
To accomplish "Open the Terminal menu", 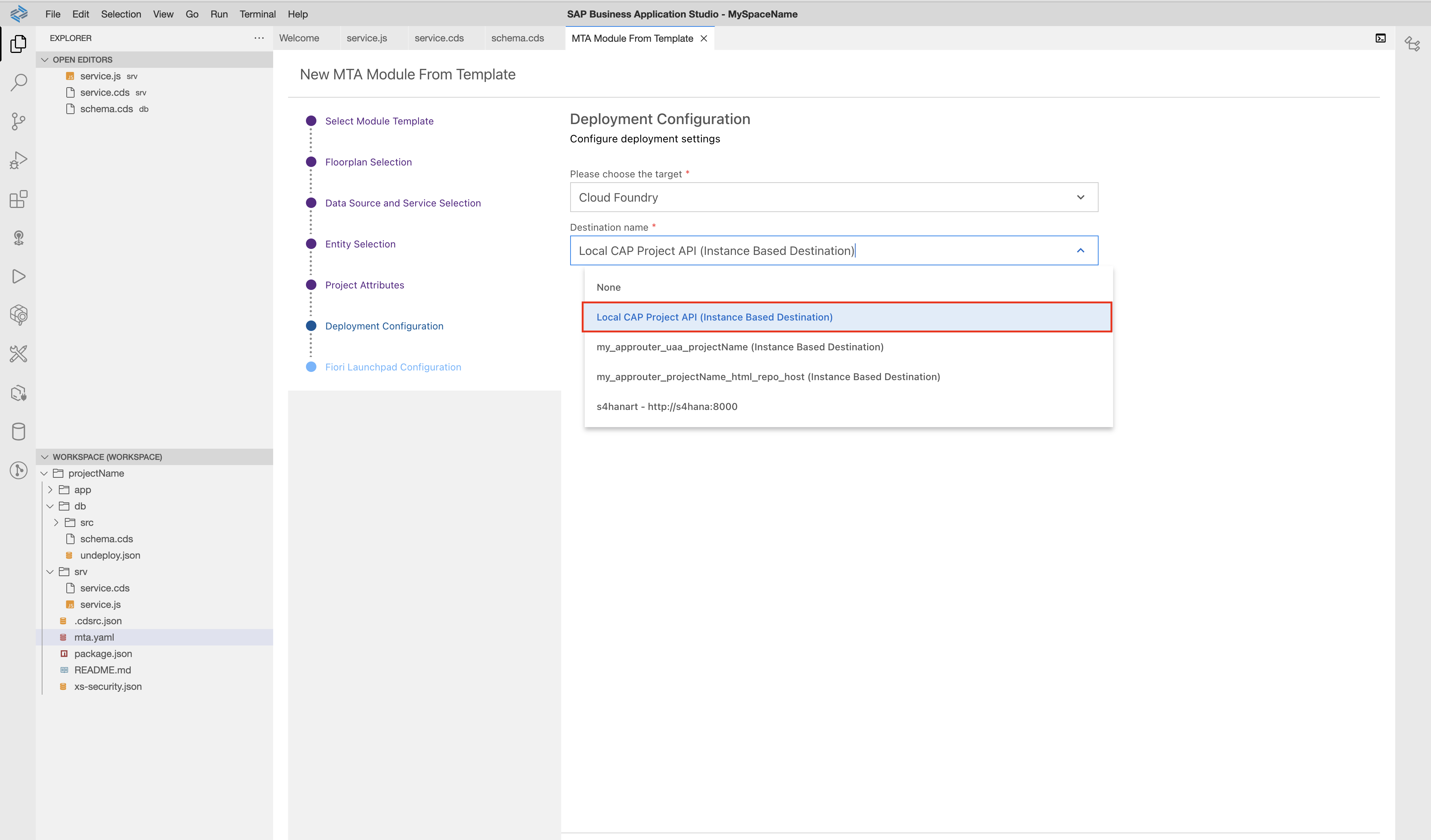I will click(257, 14).
